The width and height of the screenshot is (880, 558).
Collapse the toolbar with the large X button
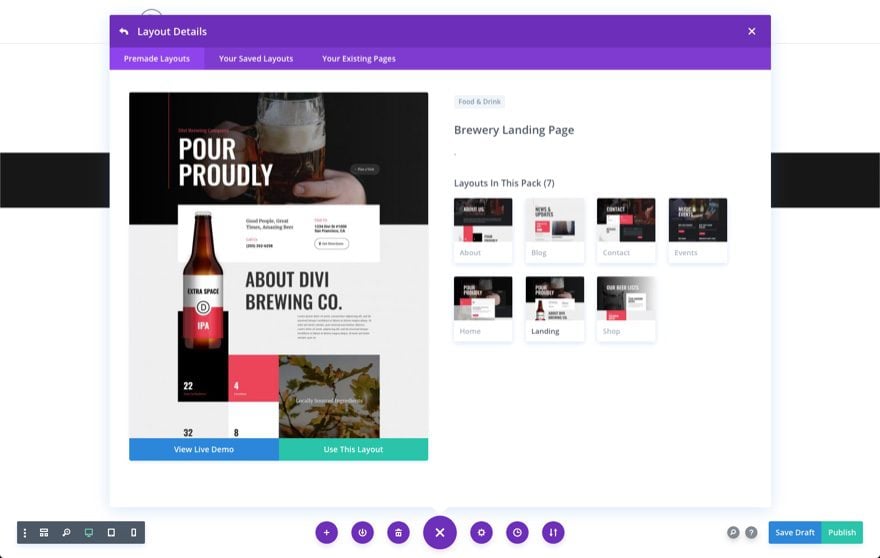pos(439,532)
